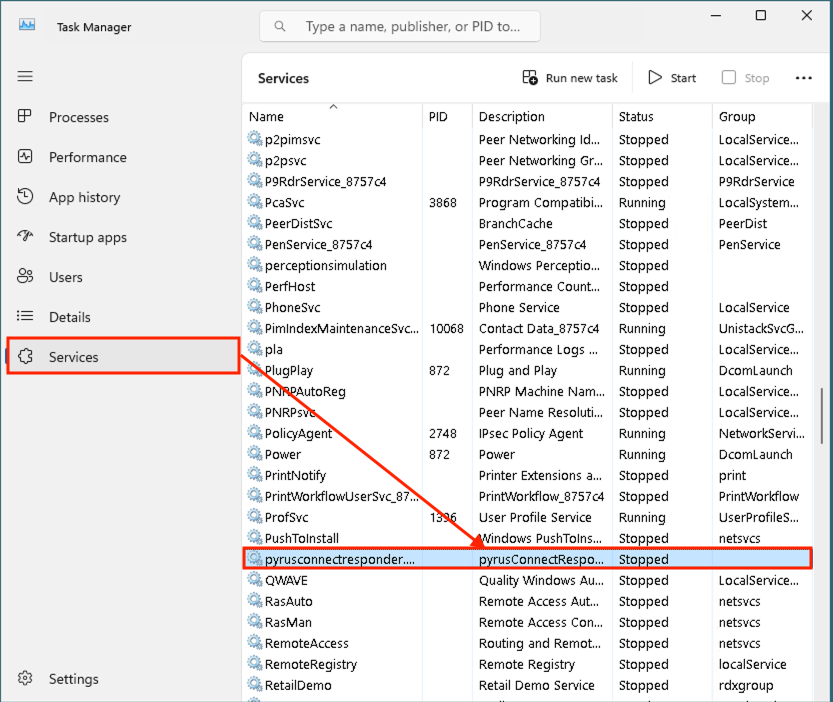Sort by the PID column header
Image resolution: width=833 pixels, height=702 pixels.
pos(447,116)
